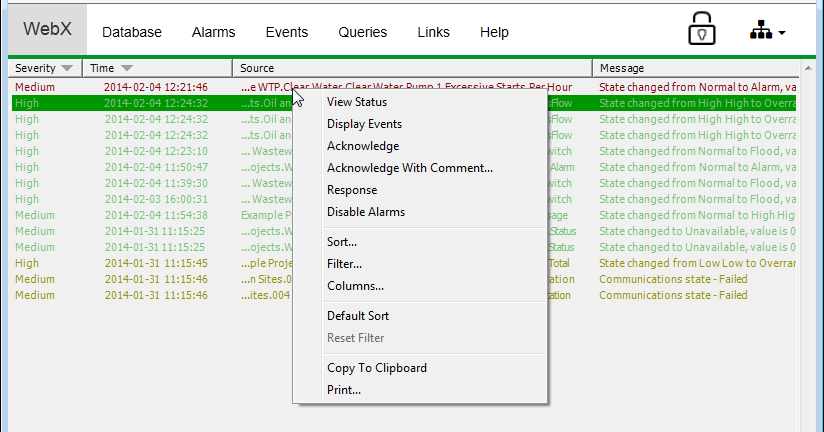This screenshot has height=432, width=824.
Task: Click the padlock security icon
Action: coord(703,31)
